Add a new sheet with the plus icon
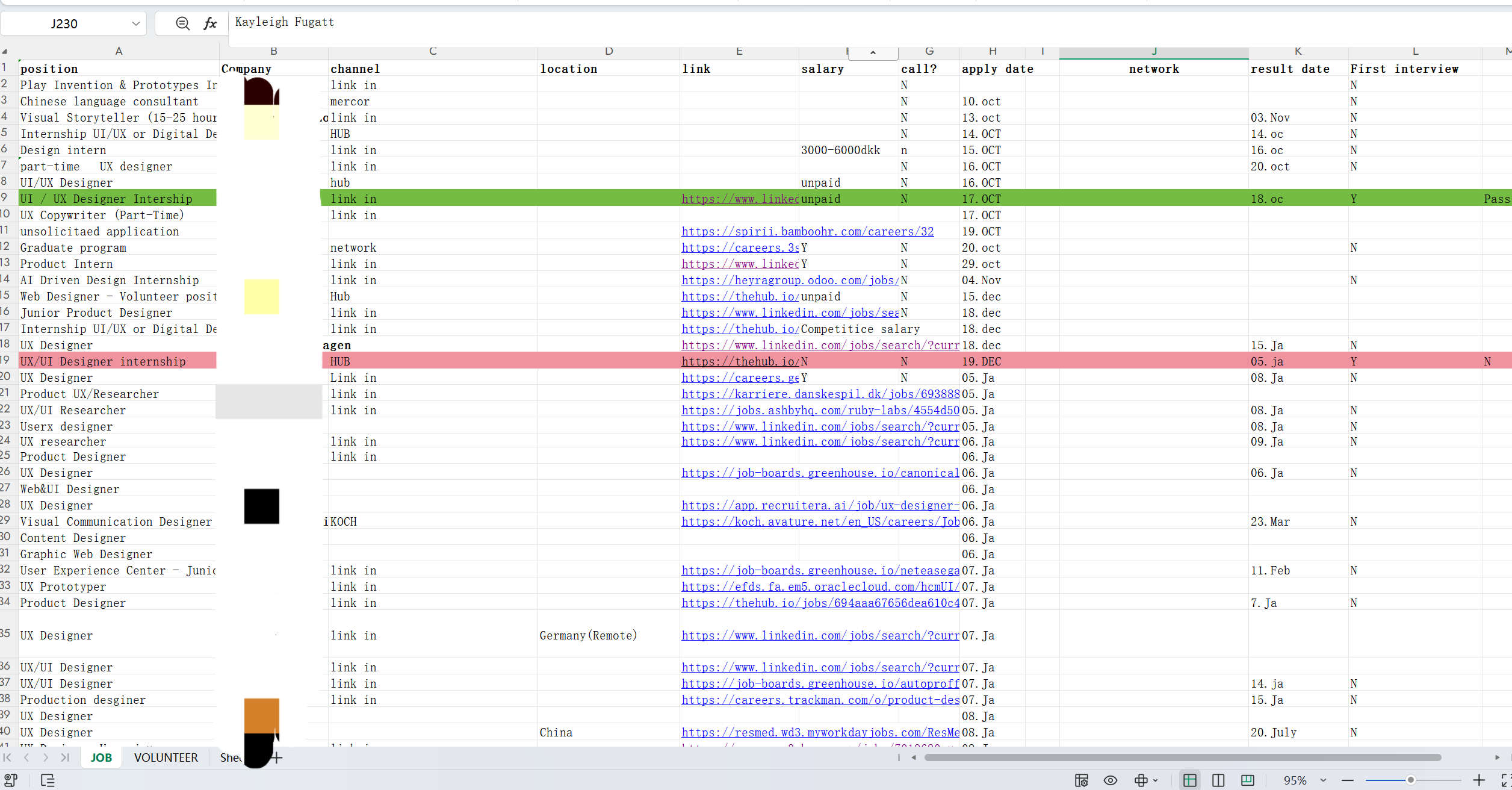Image resolution: width=1512 pixels, height=790 pixels. pos(277,757)
